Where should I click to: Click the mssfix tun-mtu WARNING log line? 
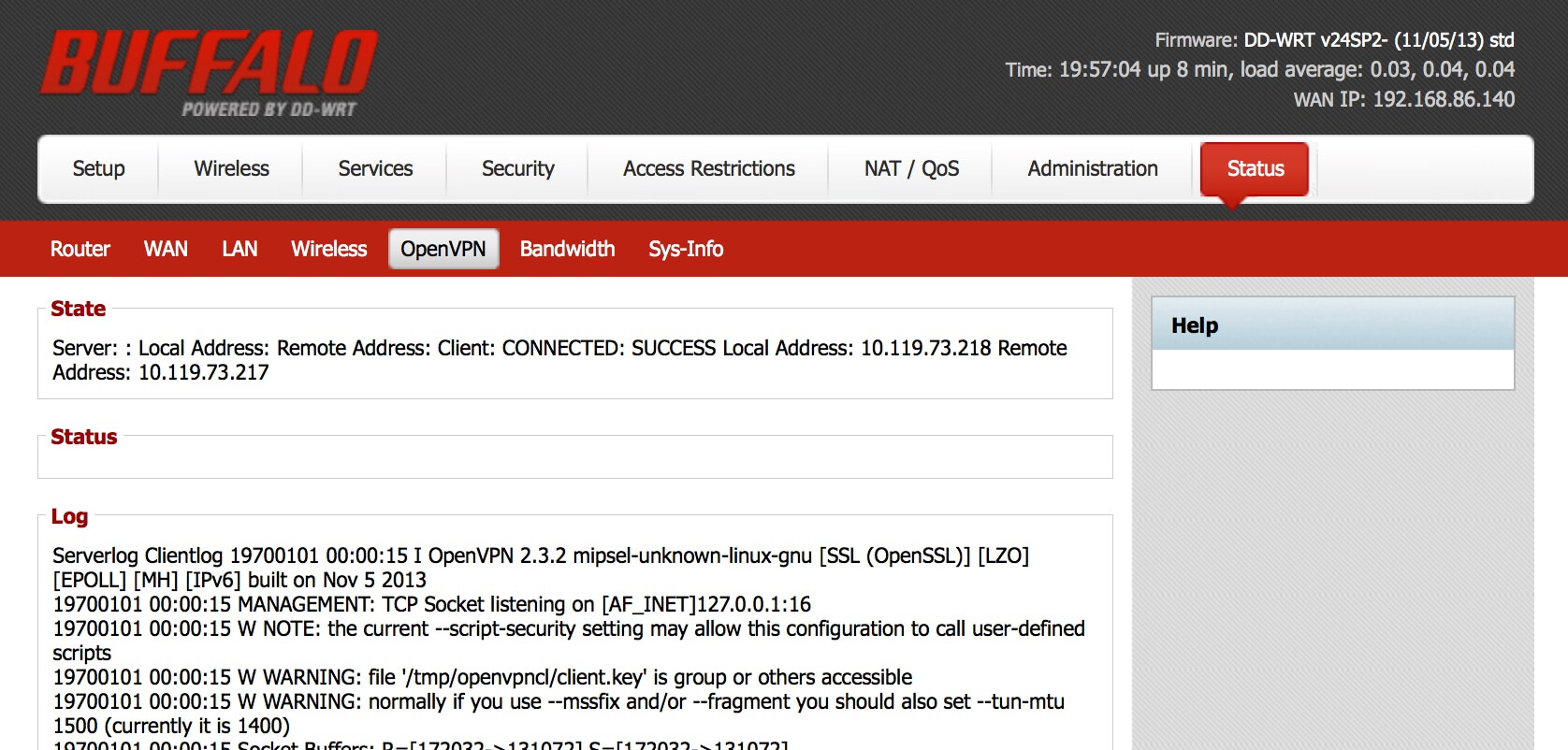click(x=559, y=714)
